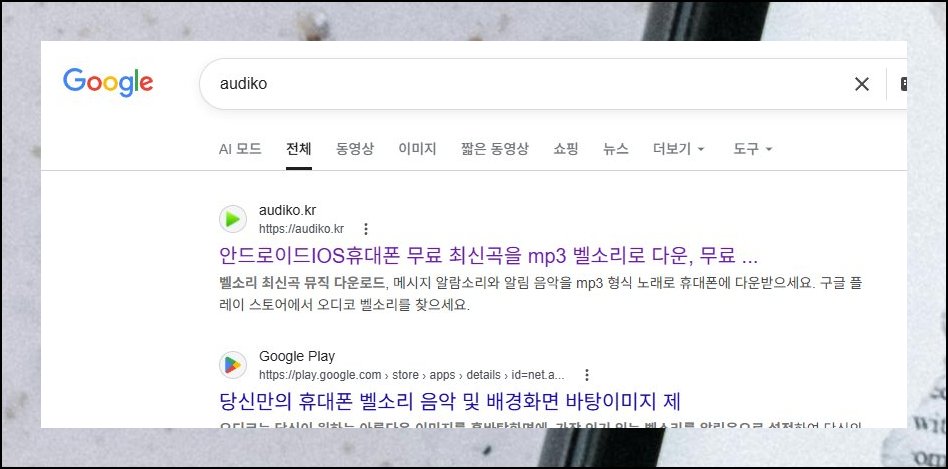Switch to the 이미지 tab
The width and height of the screenshot is (948, 469).
[417, 149]
